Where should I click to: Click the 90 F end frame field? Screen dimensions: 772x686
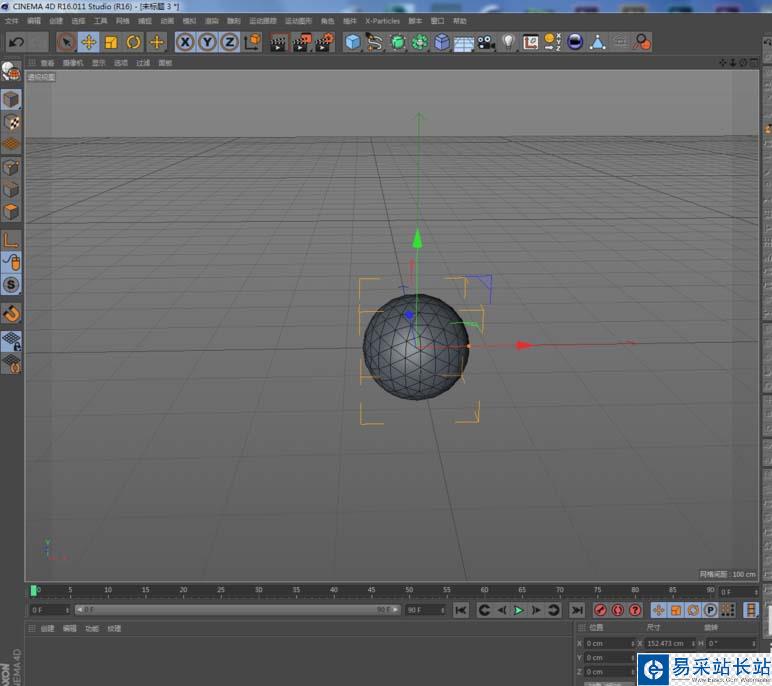coord(426,610)
